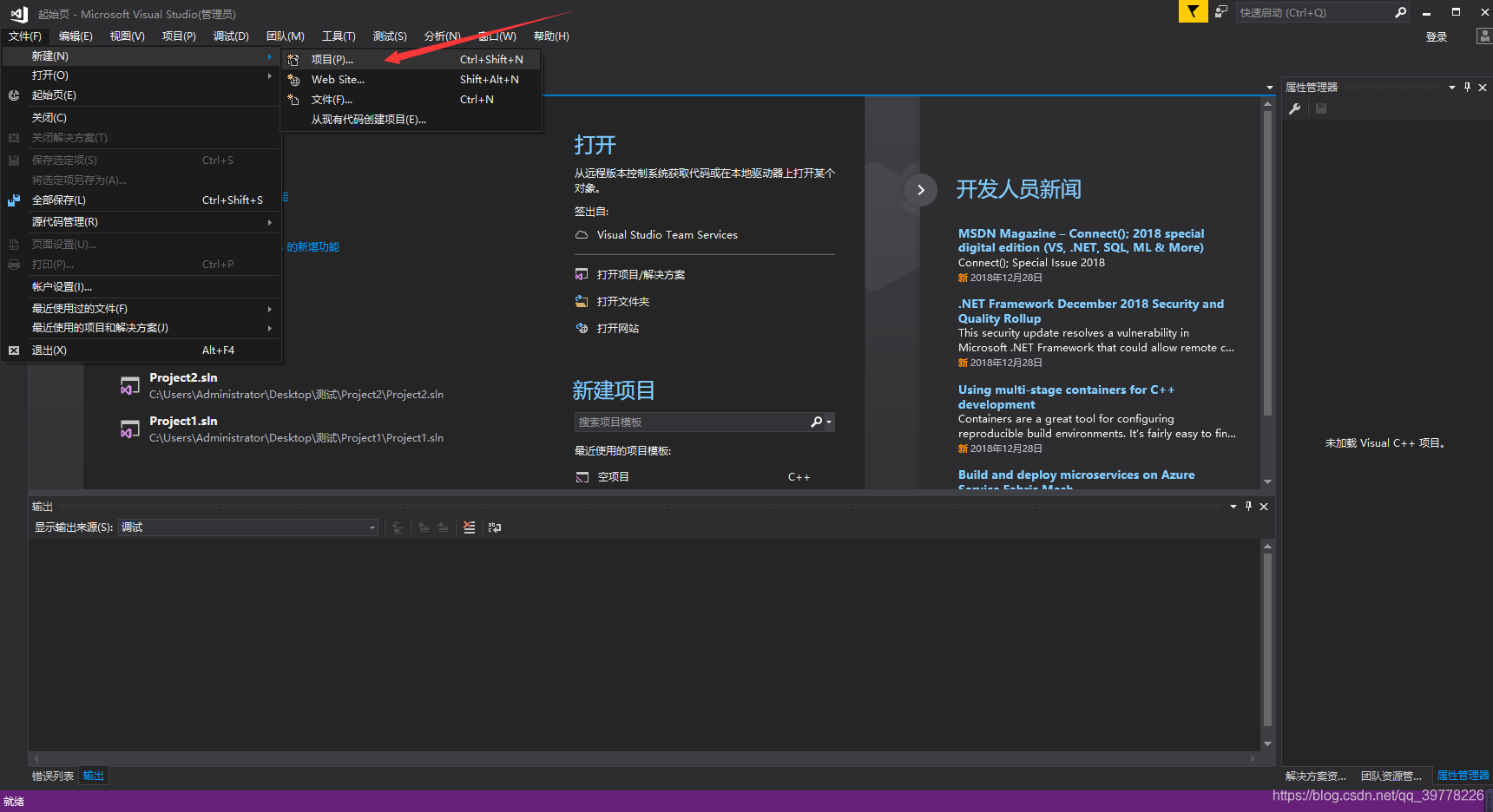Click the 打开文件夹 folder icon
Image resolution: width=1493 pixels, height=812 pixels.
click(x=582, y=301)
